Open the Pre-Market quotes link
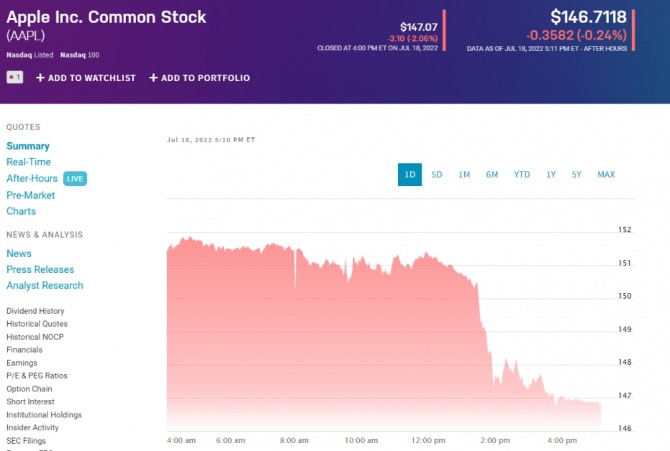Image resolution: width=670 pixels, height=451 pixels. tap(29, 195)
